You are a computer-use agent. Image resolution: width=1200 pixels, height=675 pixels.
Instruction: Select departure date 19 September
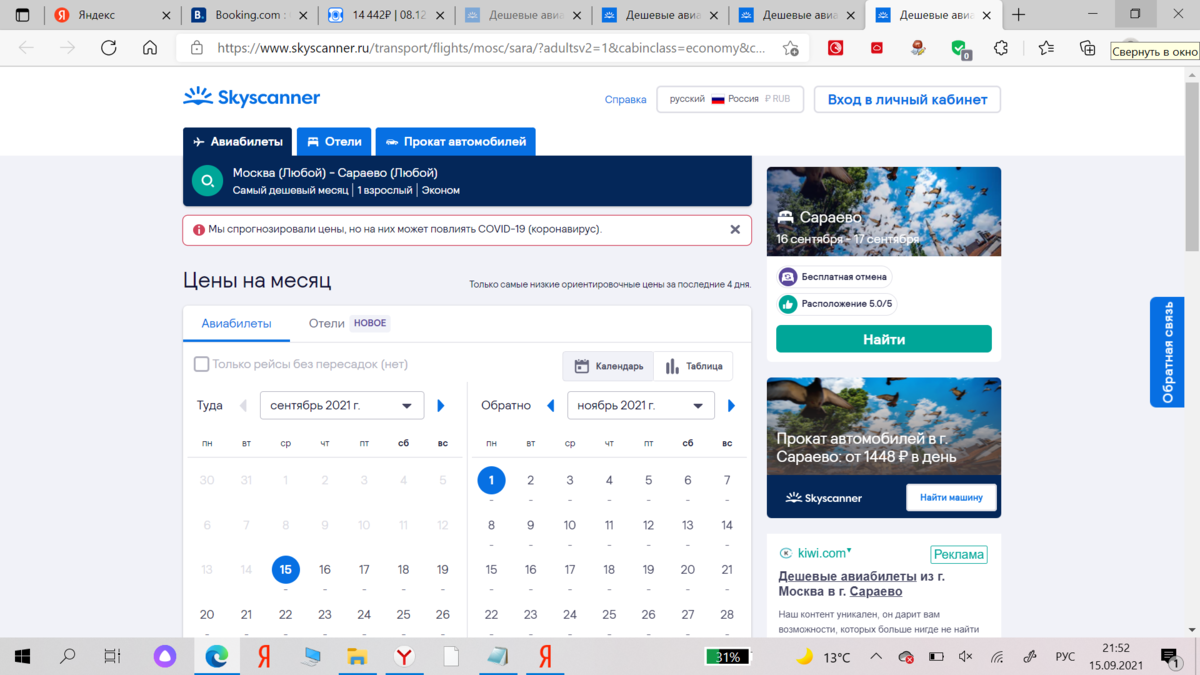pos(443,570)
